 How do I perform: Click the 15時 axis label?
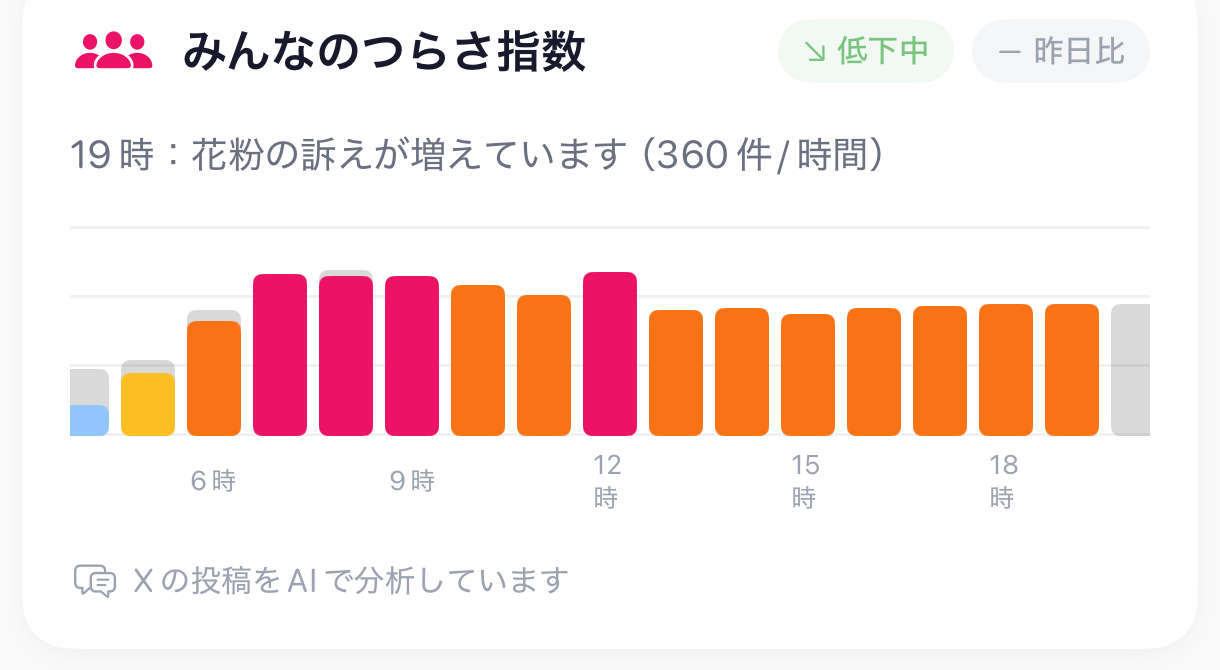point(805,481)
